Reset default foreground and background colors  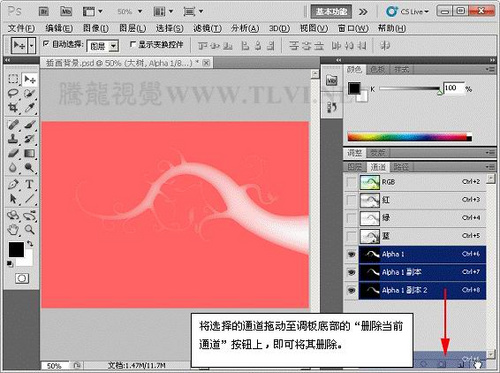pos(10,264)
